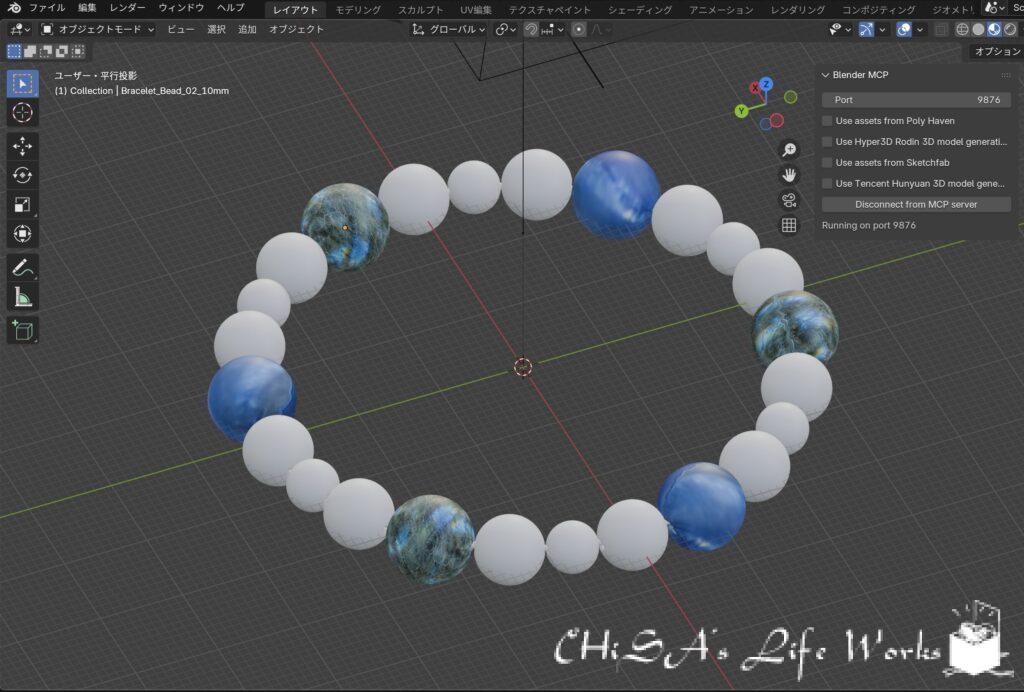Open the gizmo options dropdown arrow

coord(882,29)
